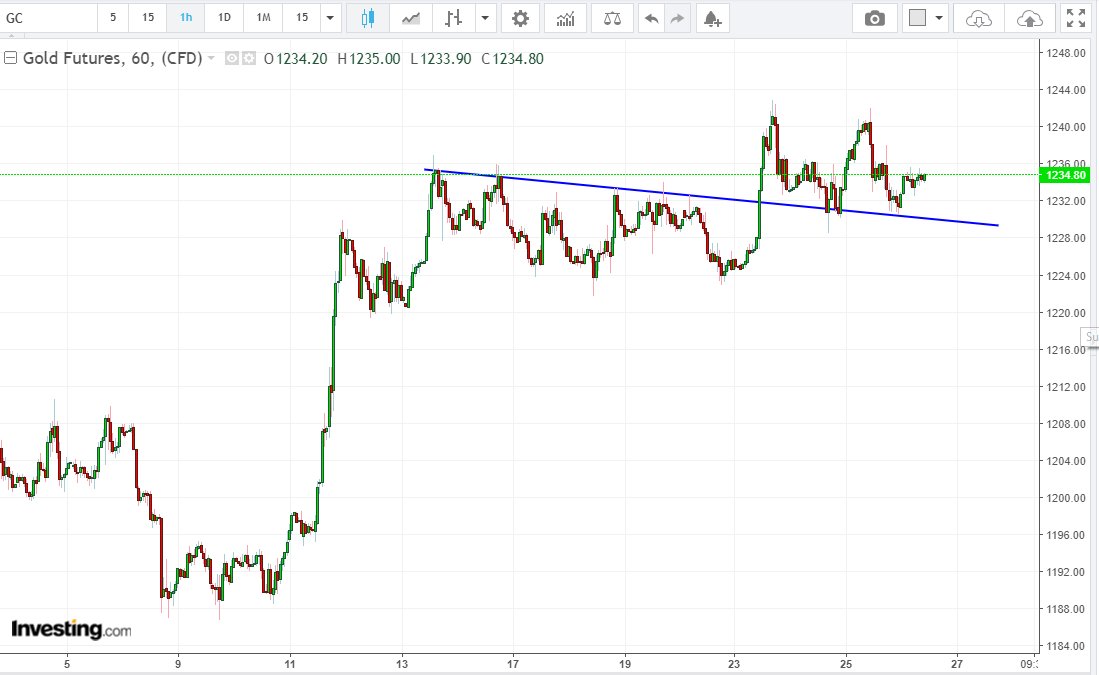Choose the bar chart style icon
The image size is (1099, 675).
(453, 18)
